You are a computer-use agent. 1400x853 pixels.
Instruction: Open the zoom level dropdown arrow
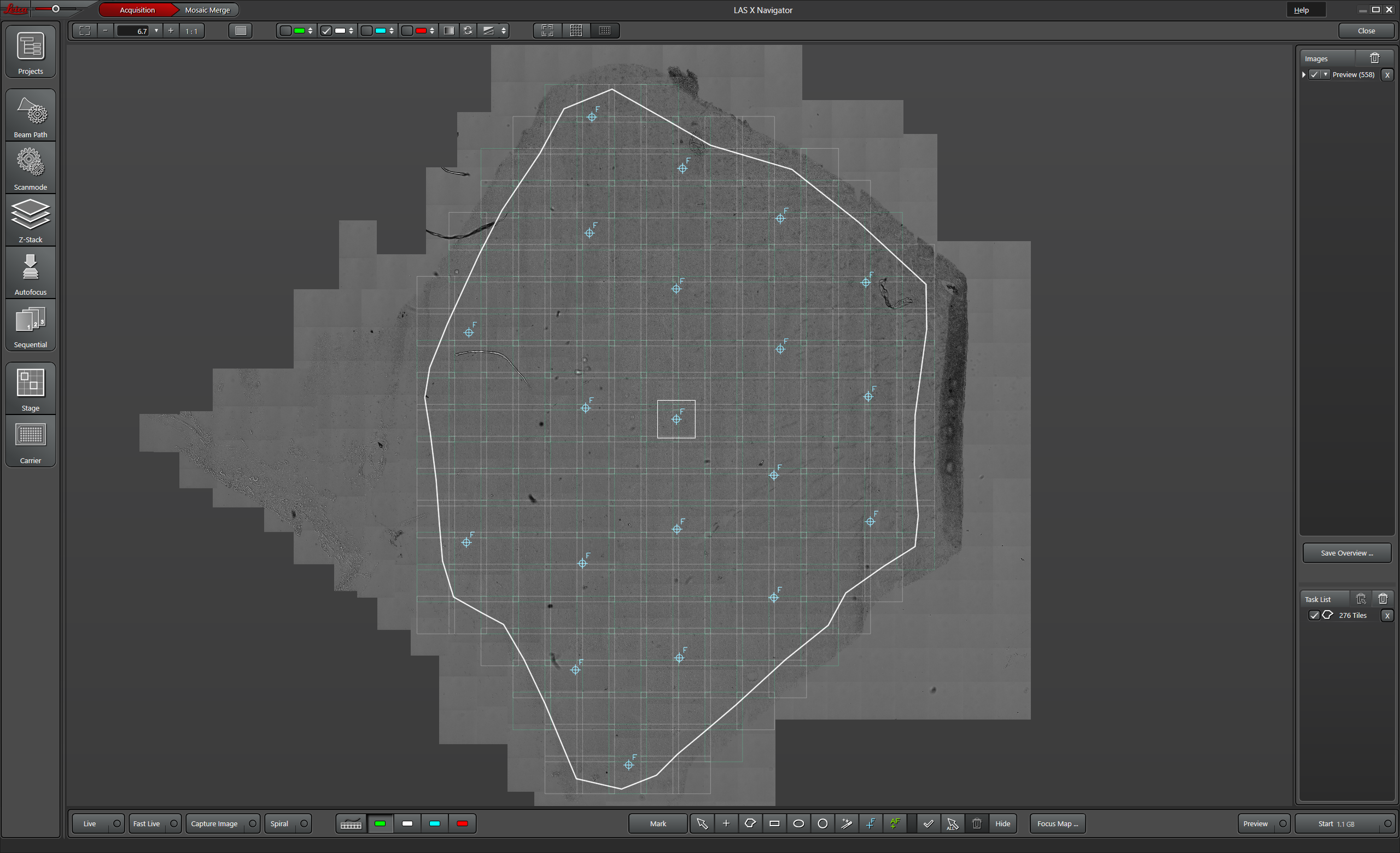pos(156,31)
